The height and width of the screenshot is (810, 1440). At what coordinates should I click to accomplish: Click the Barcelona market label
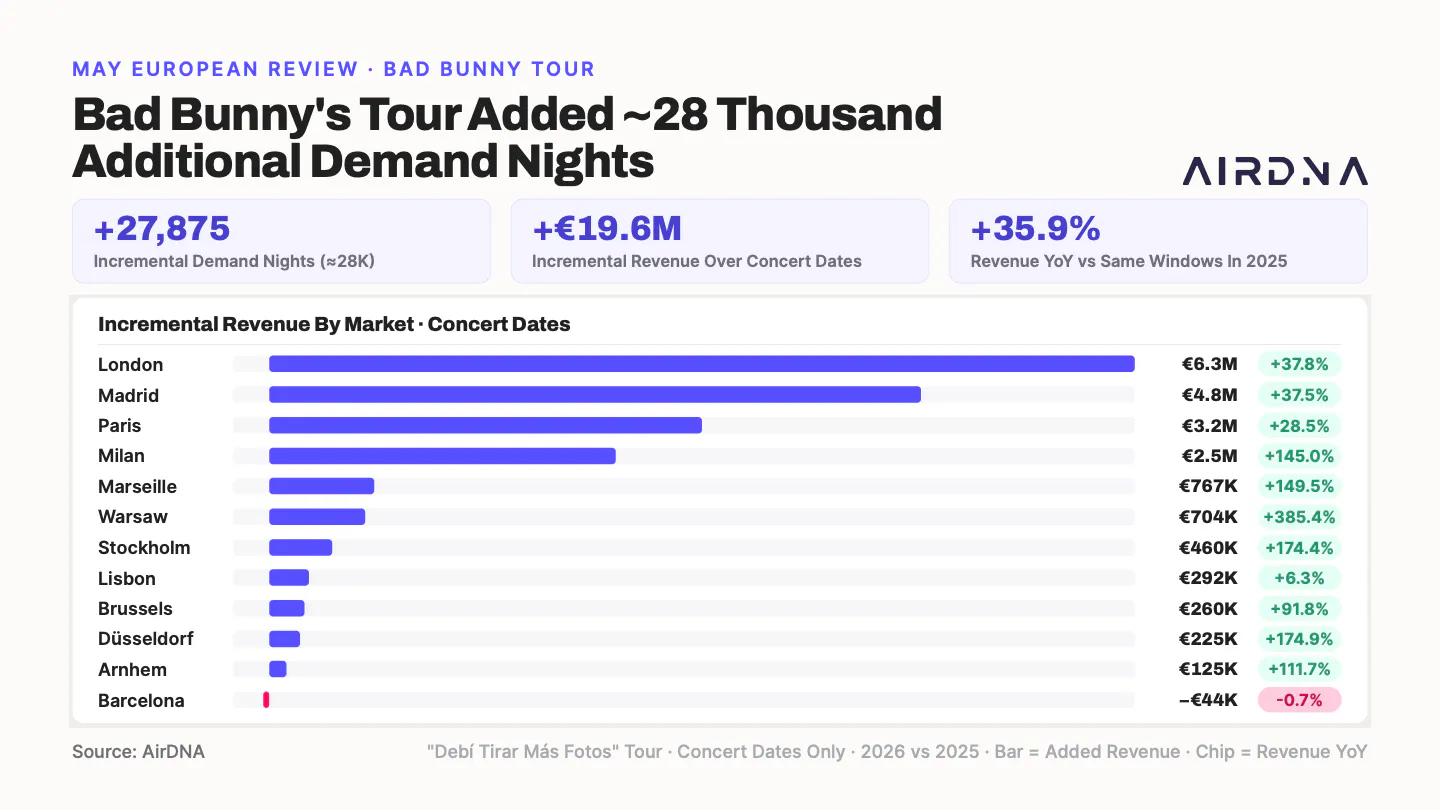coord(141,701)
